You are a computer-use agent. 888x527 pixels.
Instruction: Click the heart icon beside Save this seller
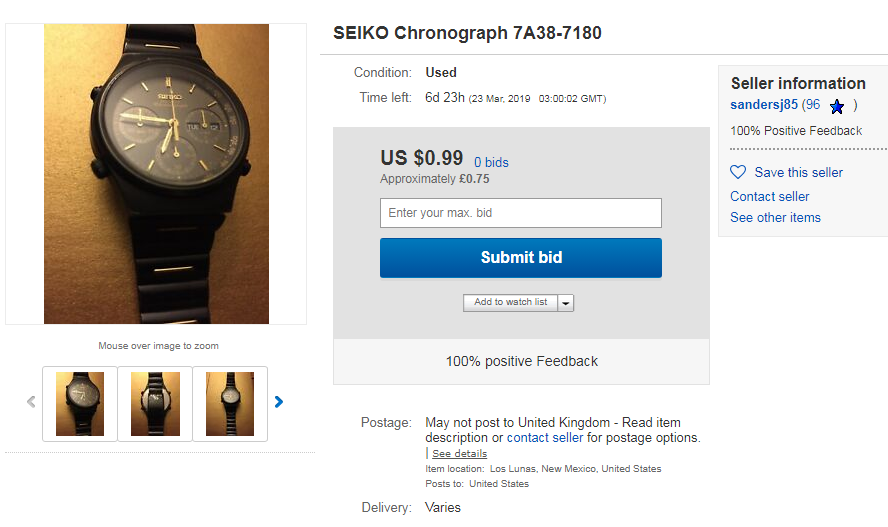(738, 172)
